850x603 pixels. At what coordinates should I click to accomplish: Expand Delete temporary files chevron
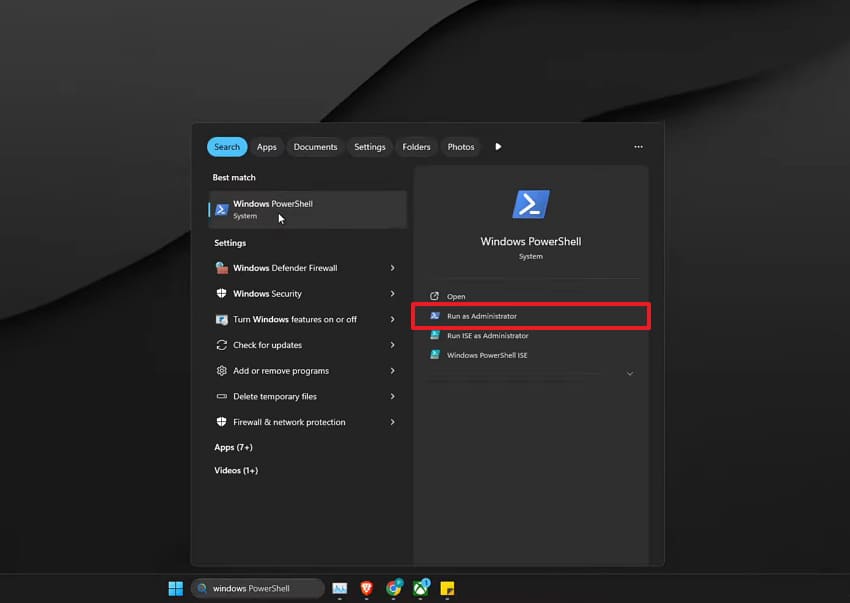[x=392, y=396]
